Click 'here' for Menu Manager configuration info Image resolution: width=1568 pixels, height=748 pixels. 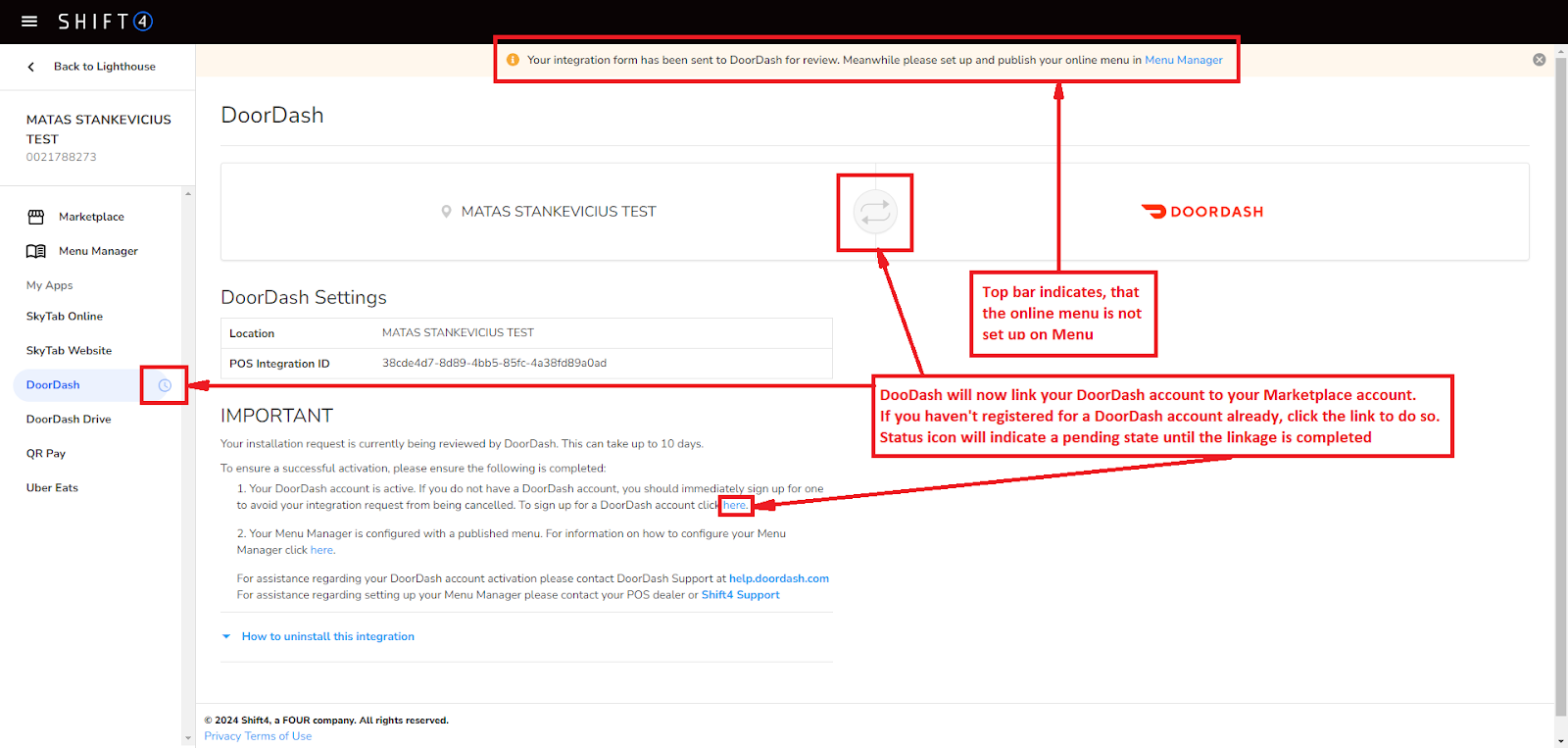tap(322, 551)
